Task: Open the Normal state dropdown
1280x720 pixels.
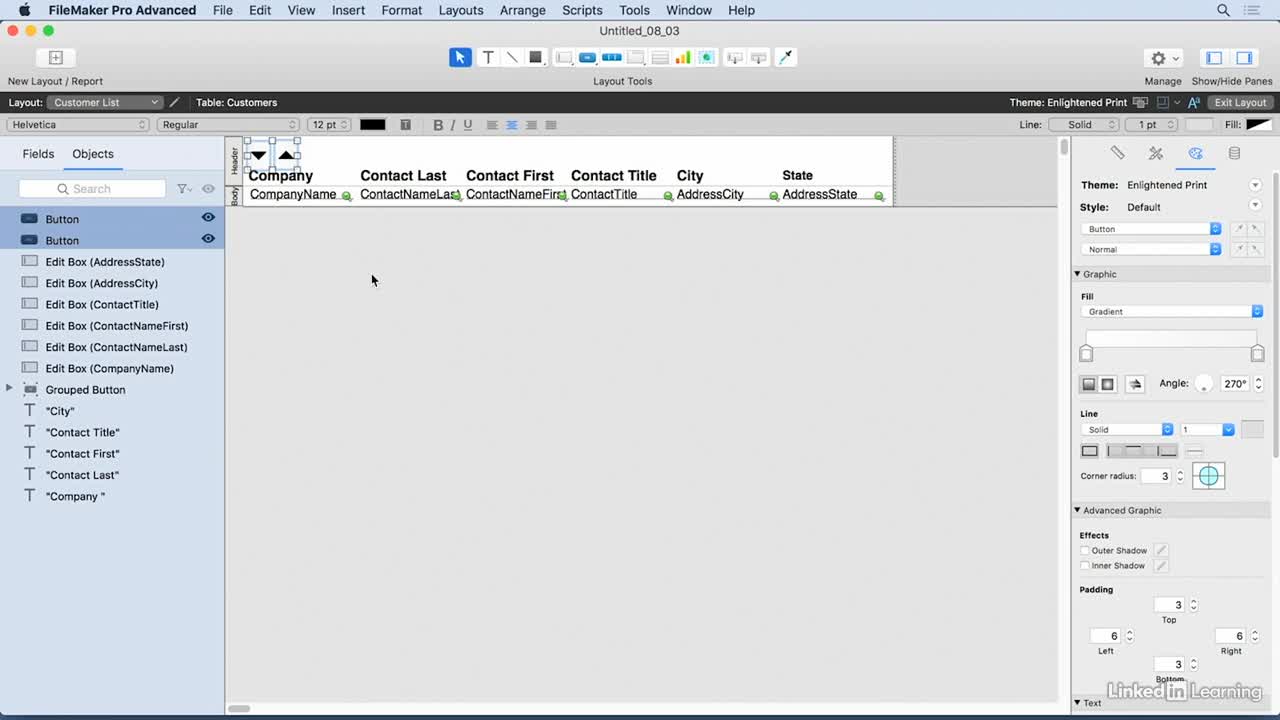Action: pyautogui.click(x=1151, y=250)
